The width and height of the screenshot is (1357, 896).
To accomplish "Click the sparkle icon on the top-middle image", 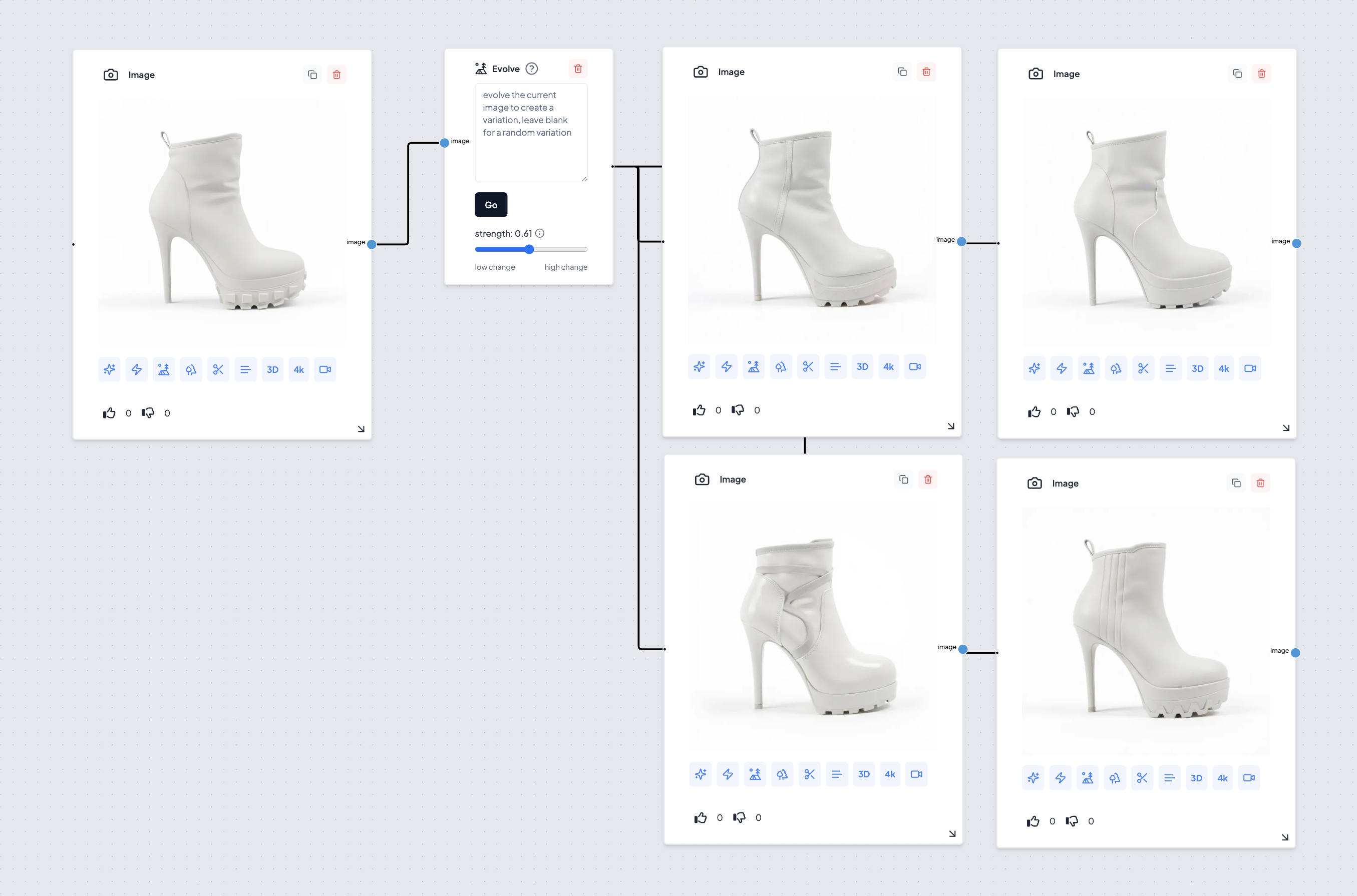I will pyautogui.click(x=699, y=367).
